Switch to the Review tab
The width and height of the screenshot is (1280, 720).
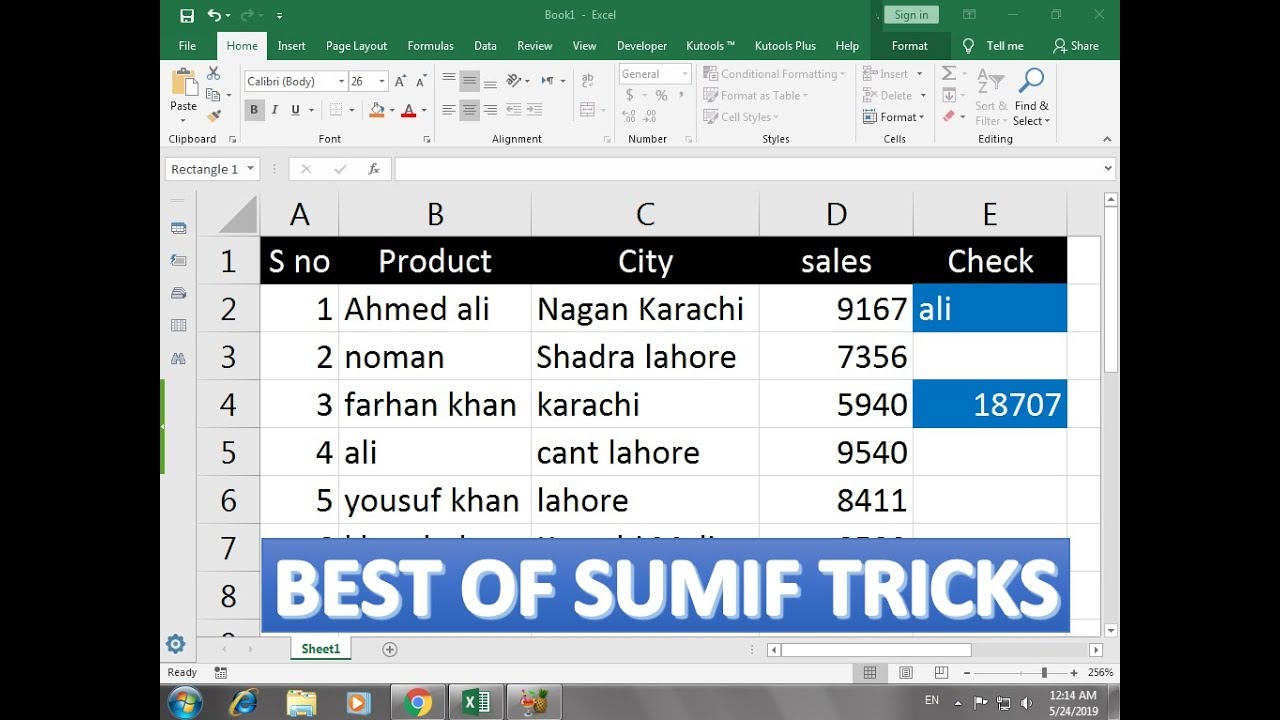pos(534,46)
